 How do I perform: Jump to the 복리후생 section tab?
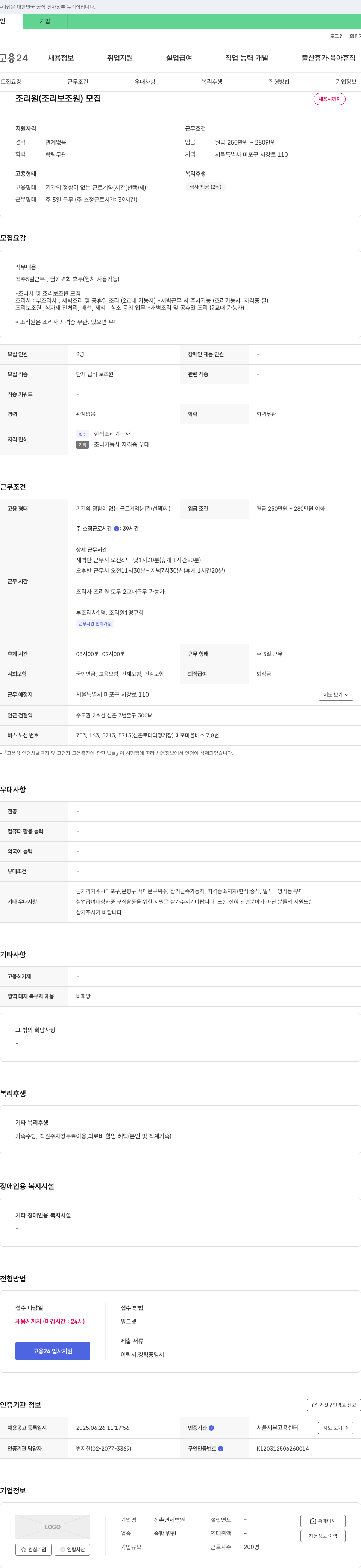pyautogui.click(x=212, y=82)
